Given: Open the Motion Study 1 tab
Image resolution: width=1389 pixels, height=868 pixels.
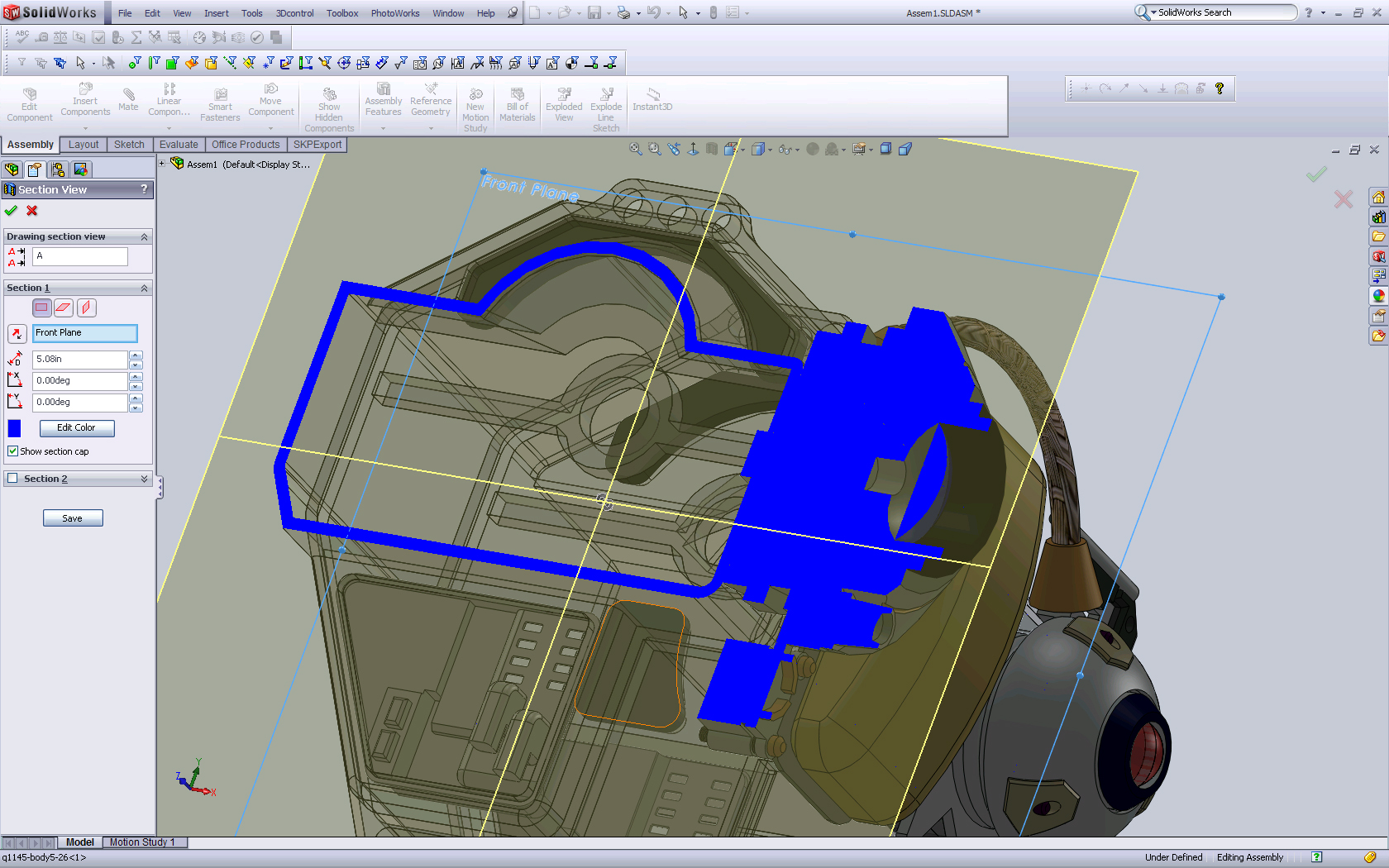Looking at the screenshot, I should (142, 842).
